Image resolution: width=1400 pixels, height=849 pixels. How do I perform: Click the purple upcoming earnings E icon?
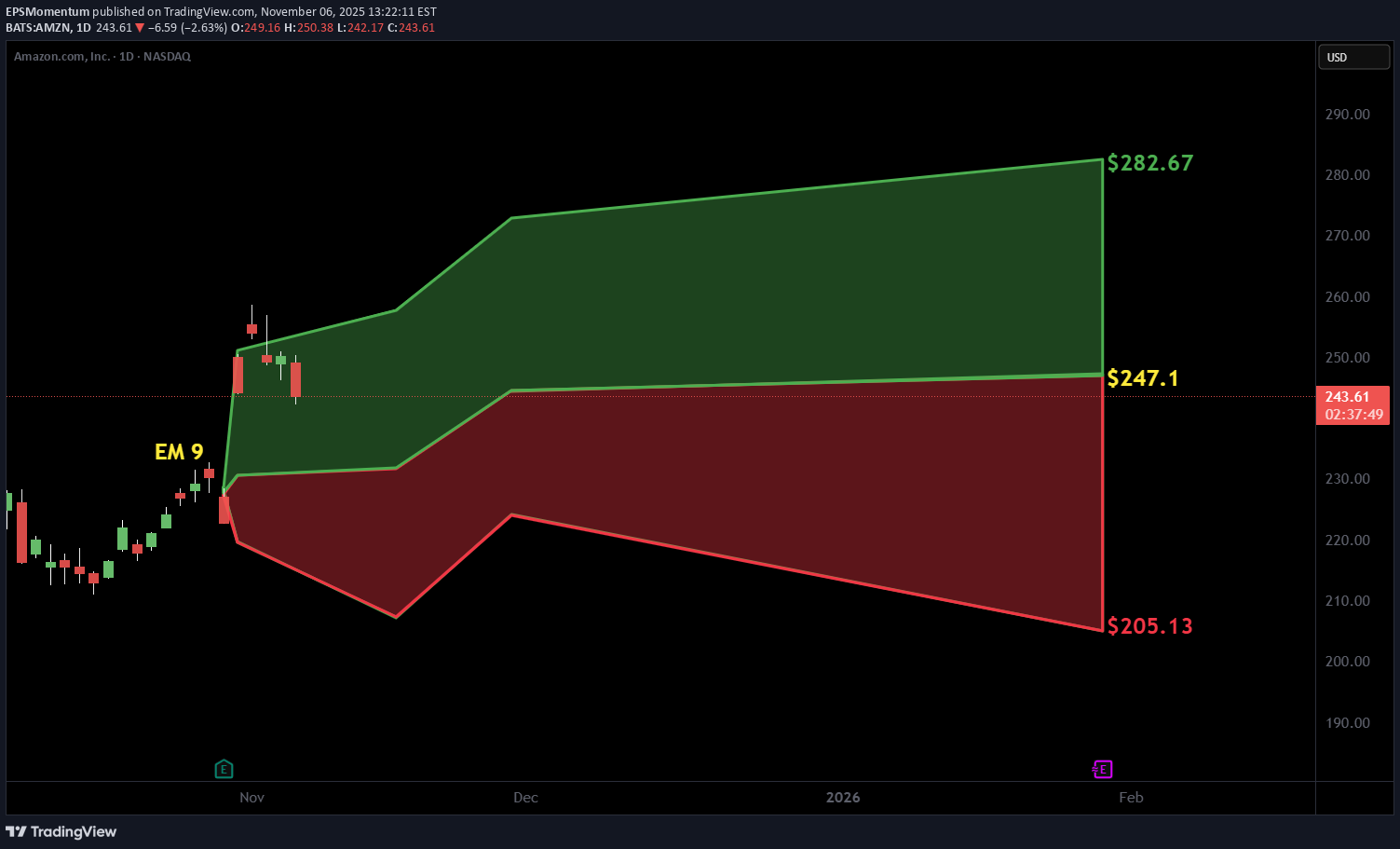coord(1102,769)
